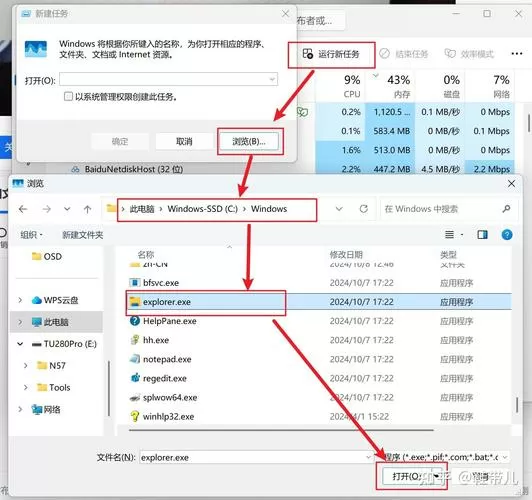Select the OSD folder in the navigation pane
This screenshot has width=532, height=500.
tap(47, 256)
